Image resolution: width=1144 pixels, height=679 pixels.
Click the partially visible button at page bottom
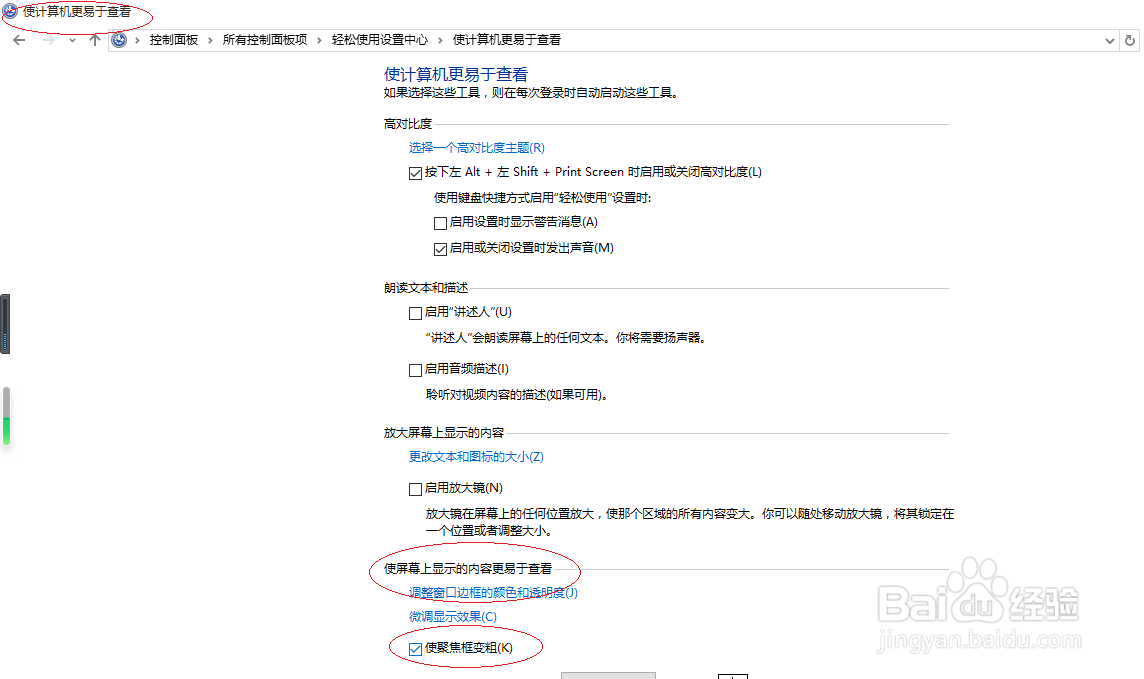tap(608, 676)
